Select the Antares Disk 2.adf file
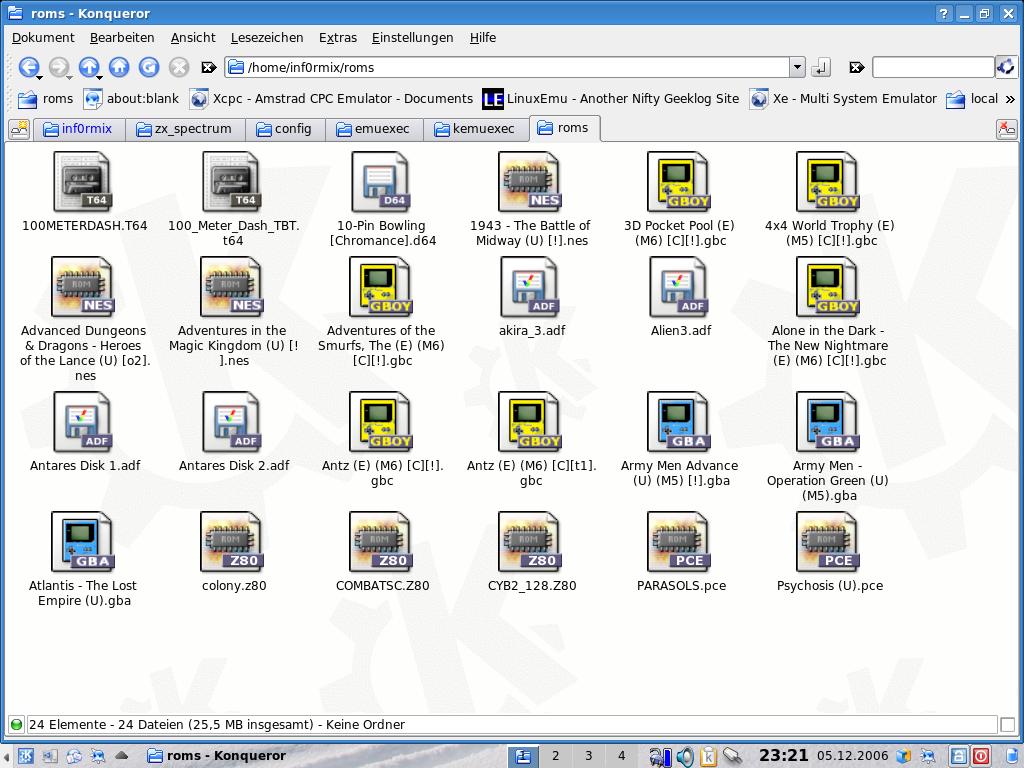The height and width of the screenshot is (768, 1024). point(231,422)
